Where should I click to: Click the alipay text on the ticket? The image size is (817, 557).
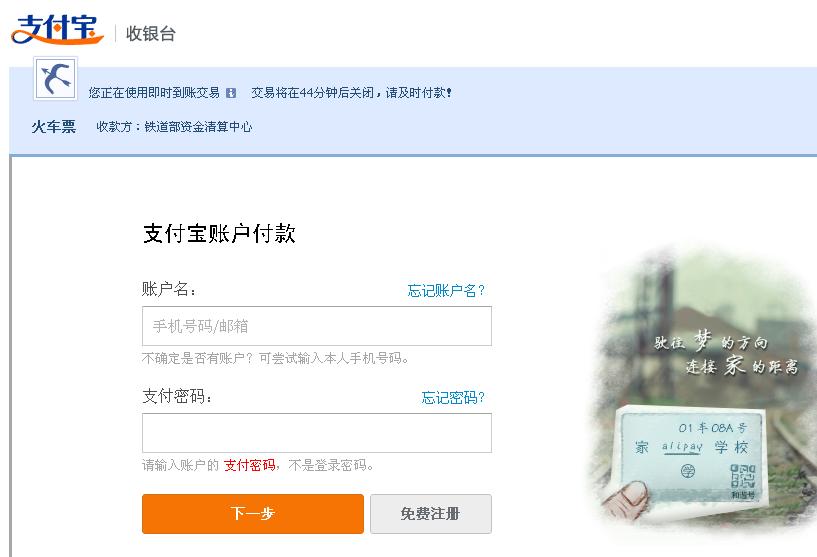click(682, 447)
